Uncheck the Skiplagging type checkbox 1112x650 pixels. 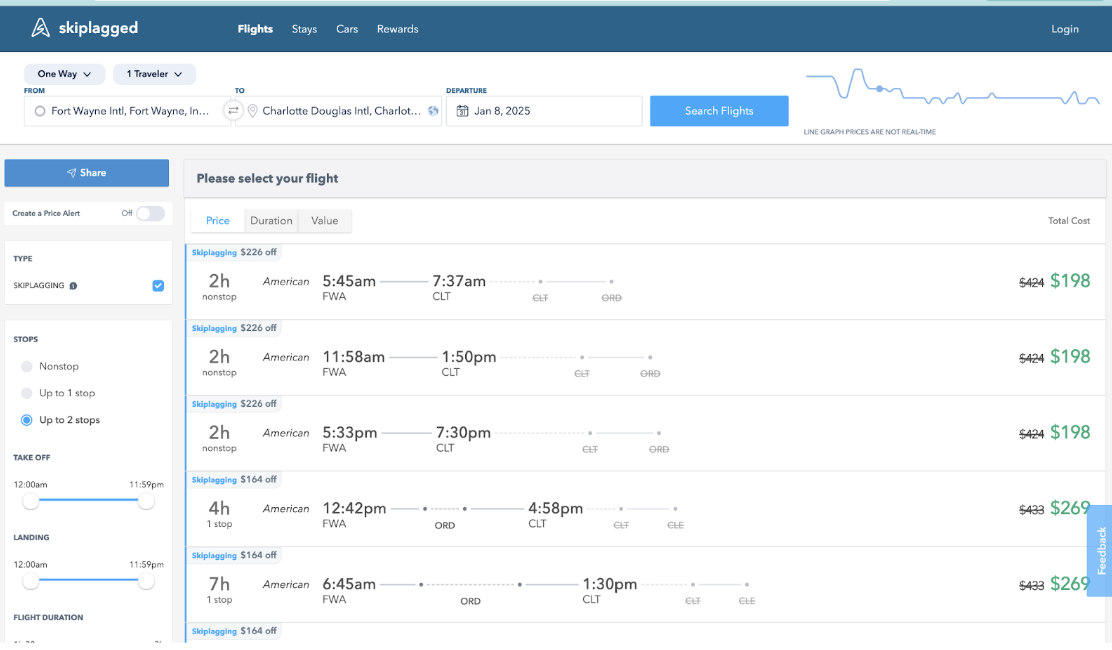pyautogui.click(x=158, y=286)
